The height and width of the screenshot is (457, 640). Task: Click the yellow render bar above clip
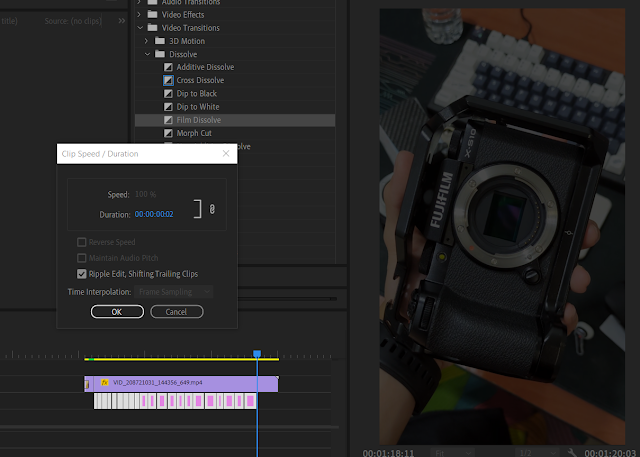click(x=182, y=359)
